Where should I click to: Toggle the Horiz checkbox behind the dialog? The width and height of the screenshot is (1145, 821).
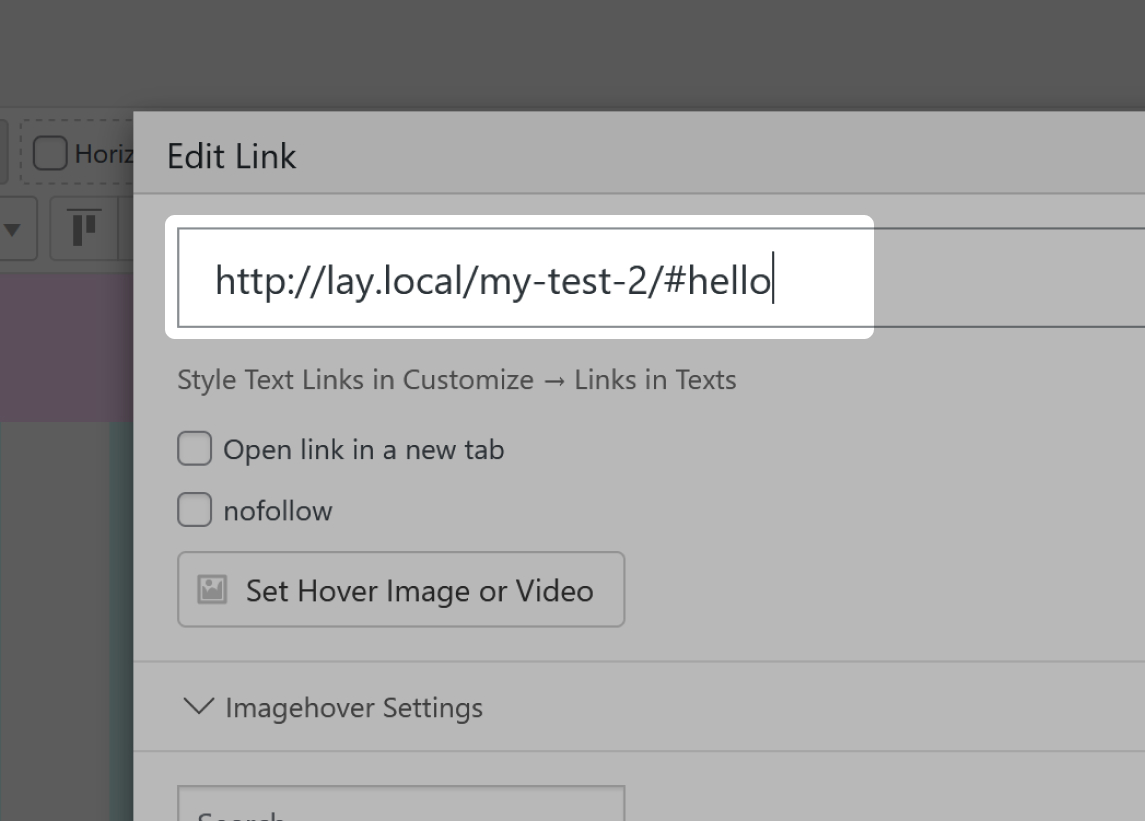(x=50, y=154)
